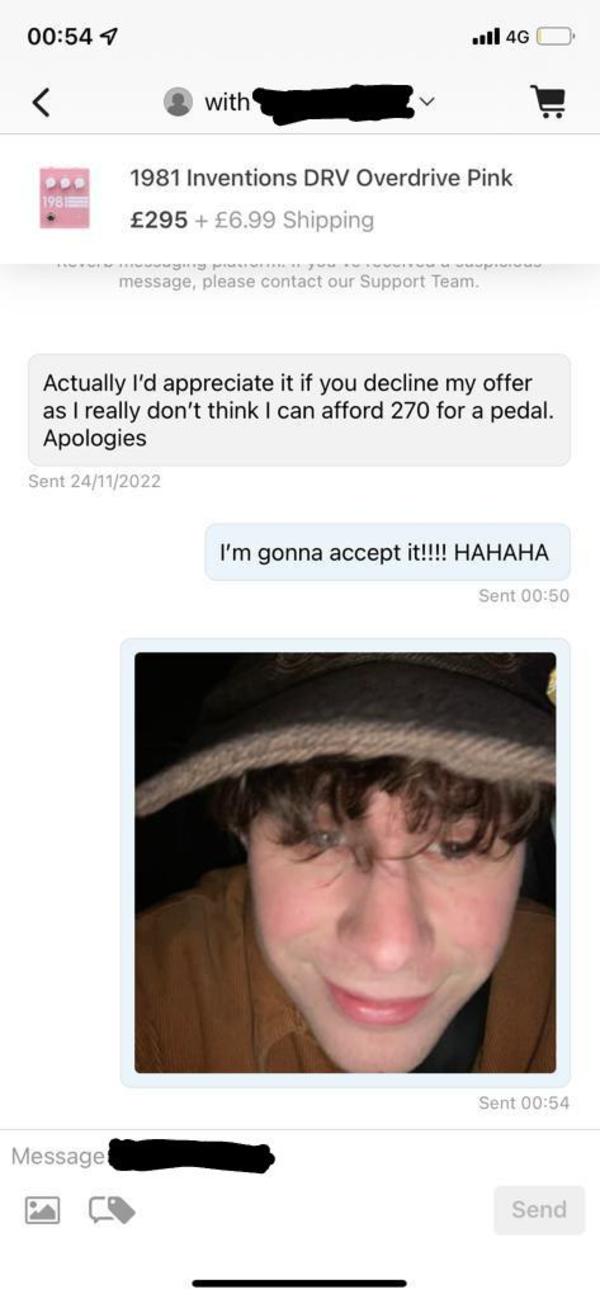
Task: Open 1981 Inventions DRV Overdrive Pink listing
Action: point(321,178)
